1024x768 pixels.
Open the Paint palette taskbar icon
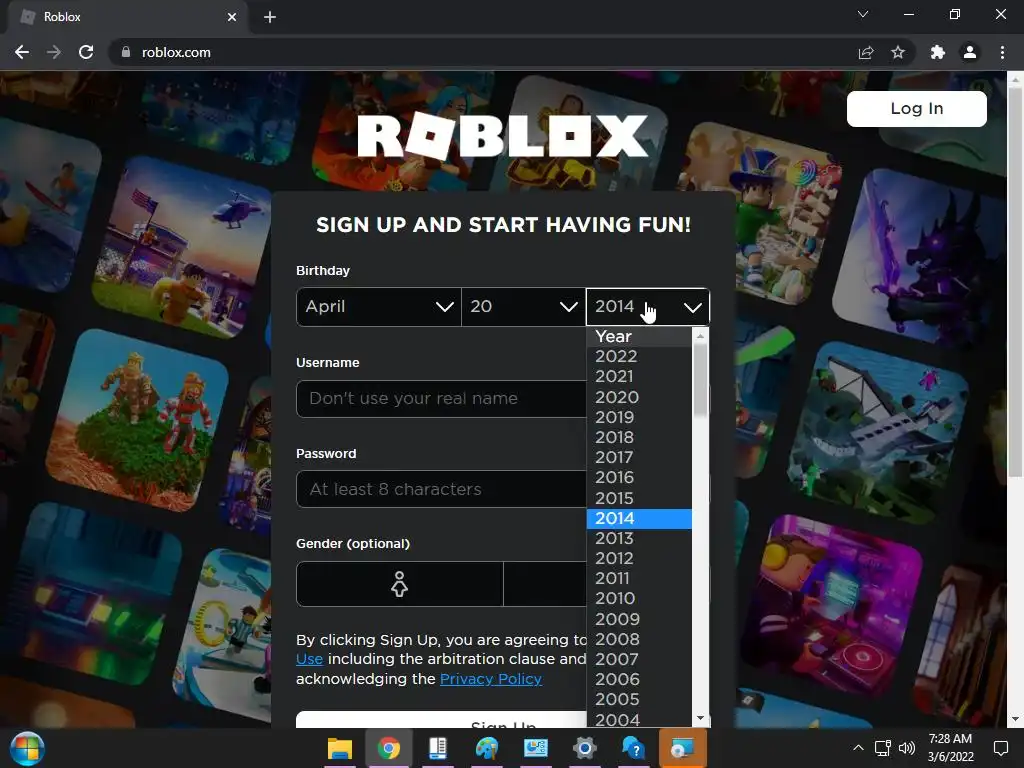487,748
